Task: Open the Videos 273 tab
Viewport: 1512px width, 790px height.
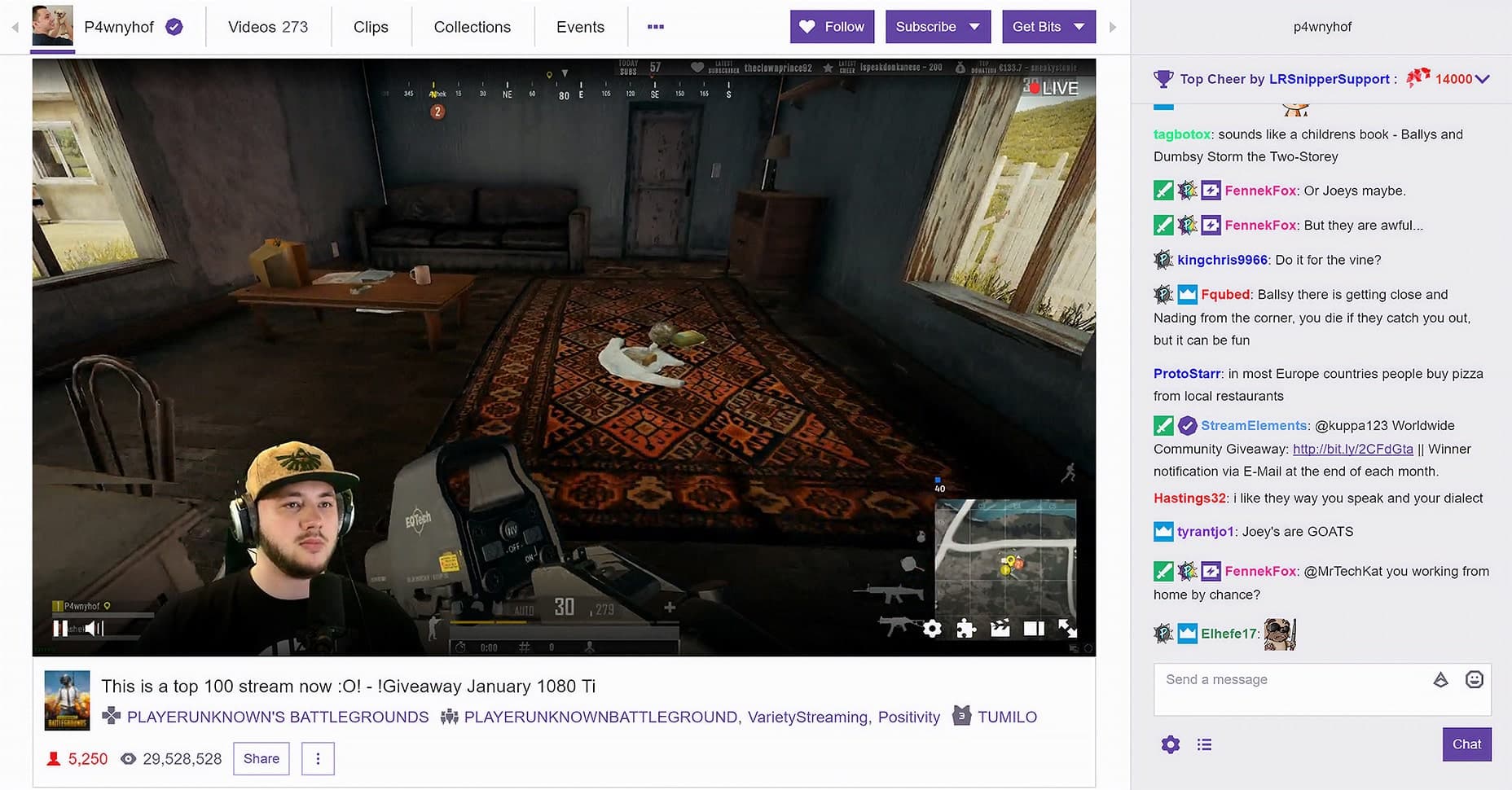Action: pyautogui.click(x=268, y=27)
